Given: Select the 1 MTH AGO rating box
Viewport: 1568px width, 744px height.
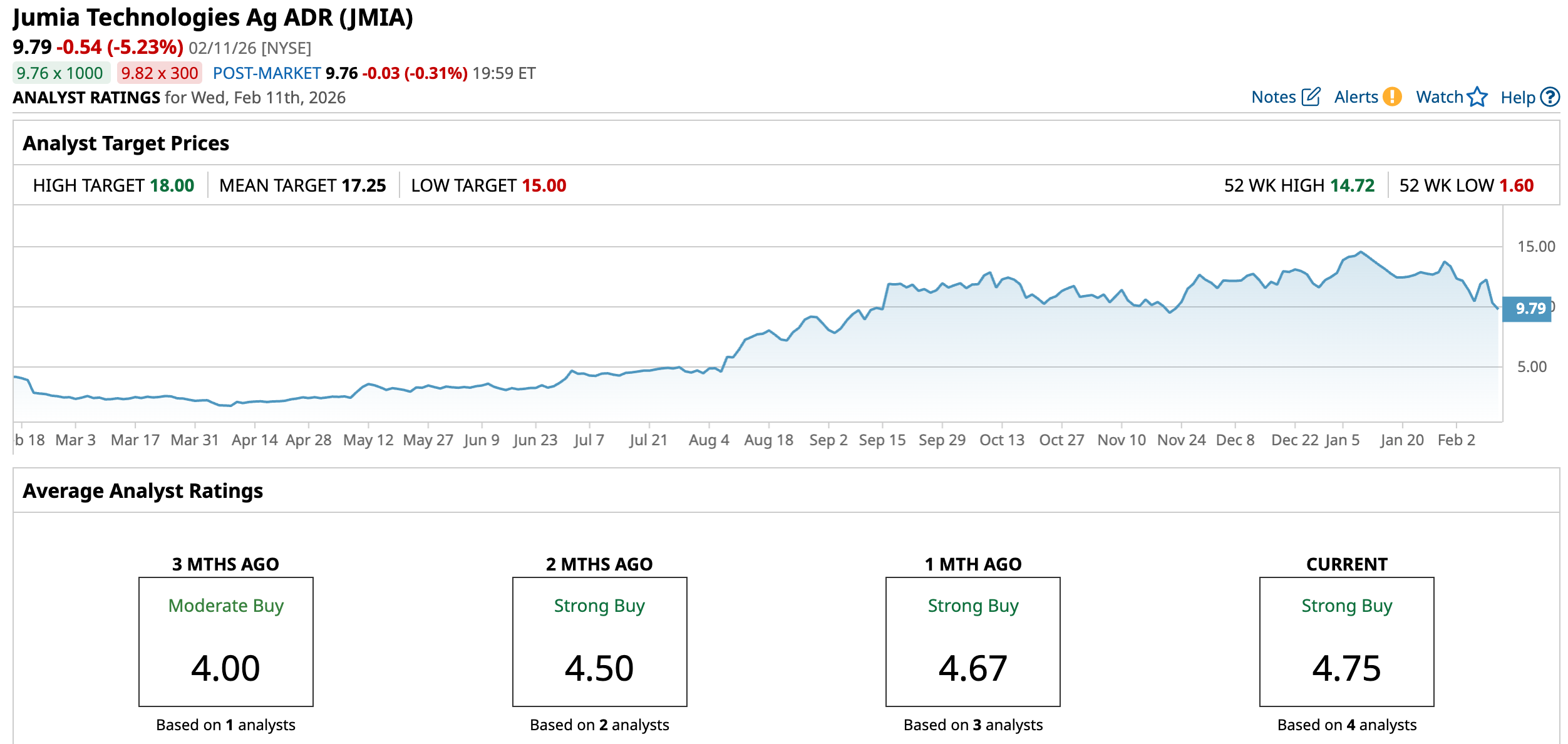Looking at the screenshot, I should coord(972,641).
